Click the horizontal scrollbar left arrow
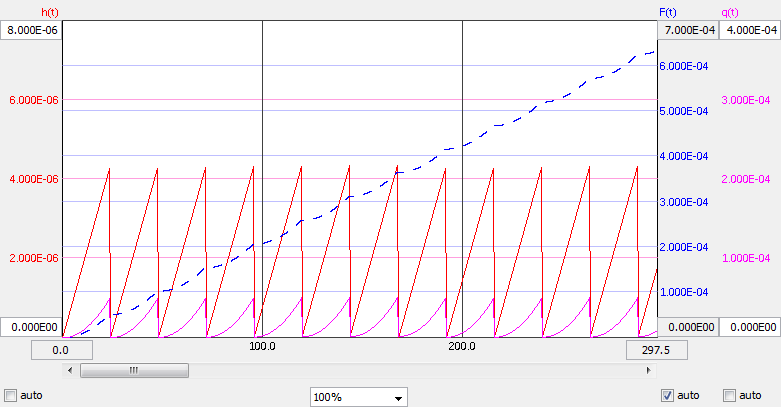 69,370
